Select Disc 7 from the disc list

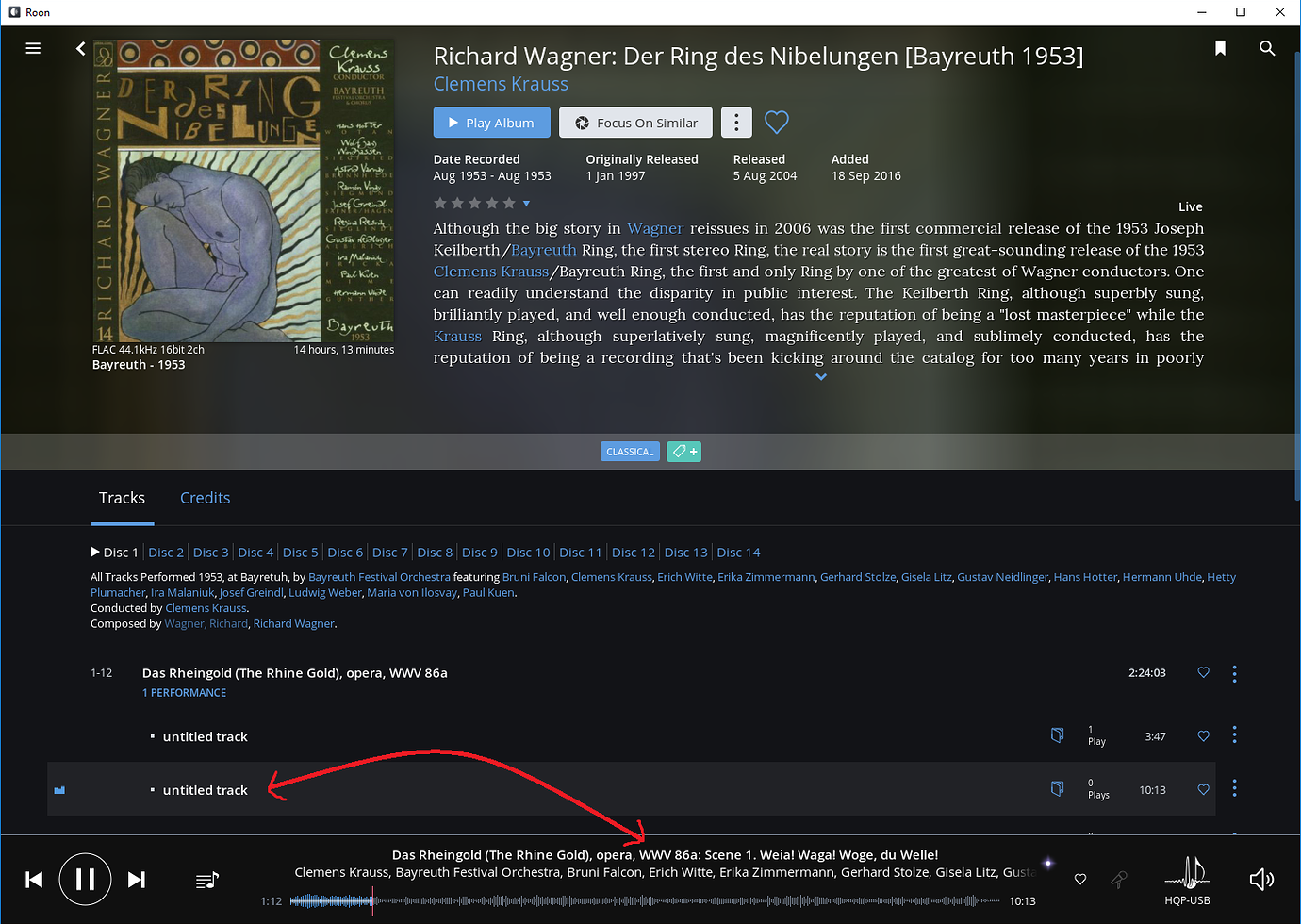389,553
